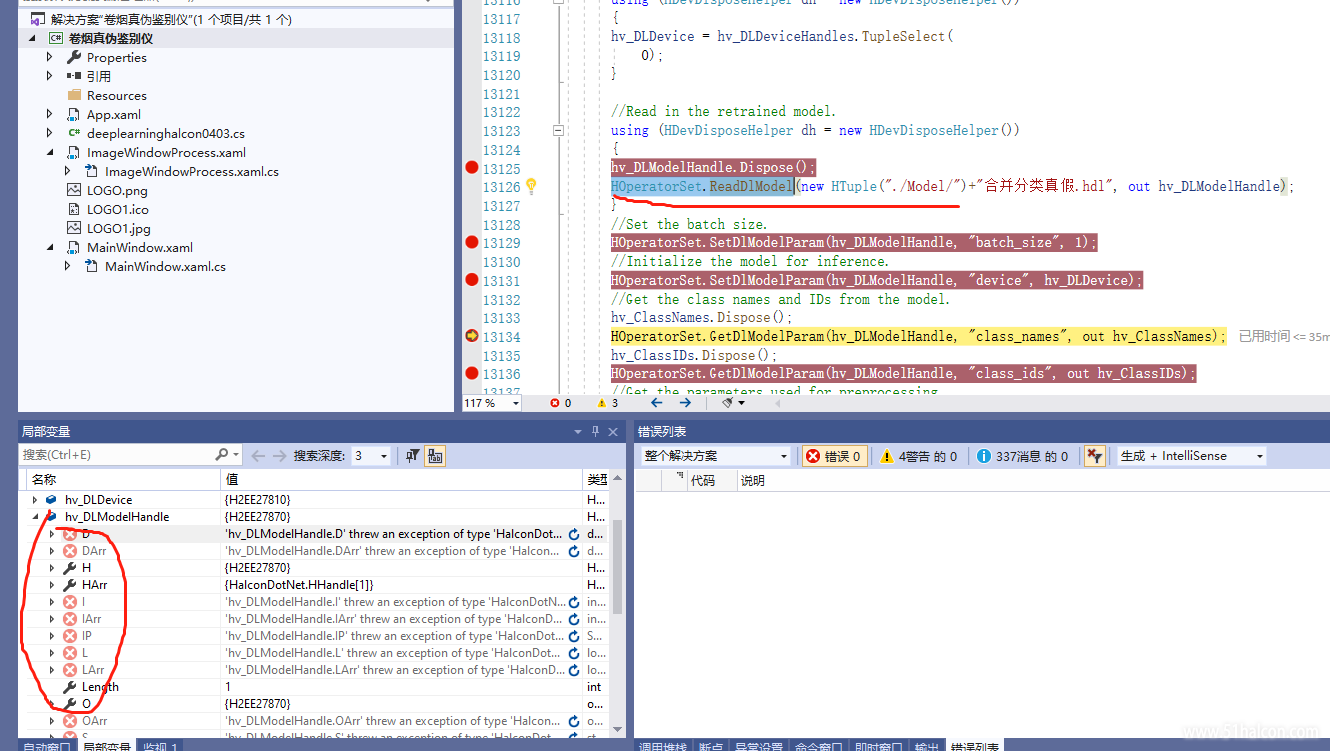1330x751 pixels.
Task: Click the locals search previous arrow
Action: point(256,455)
